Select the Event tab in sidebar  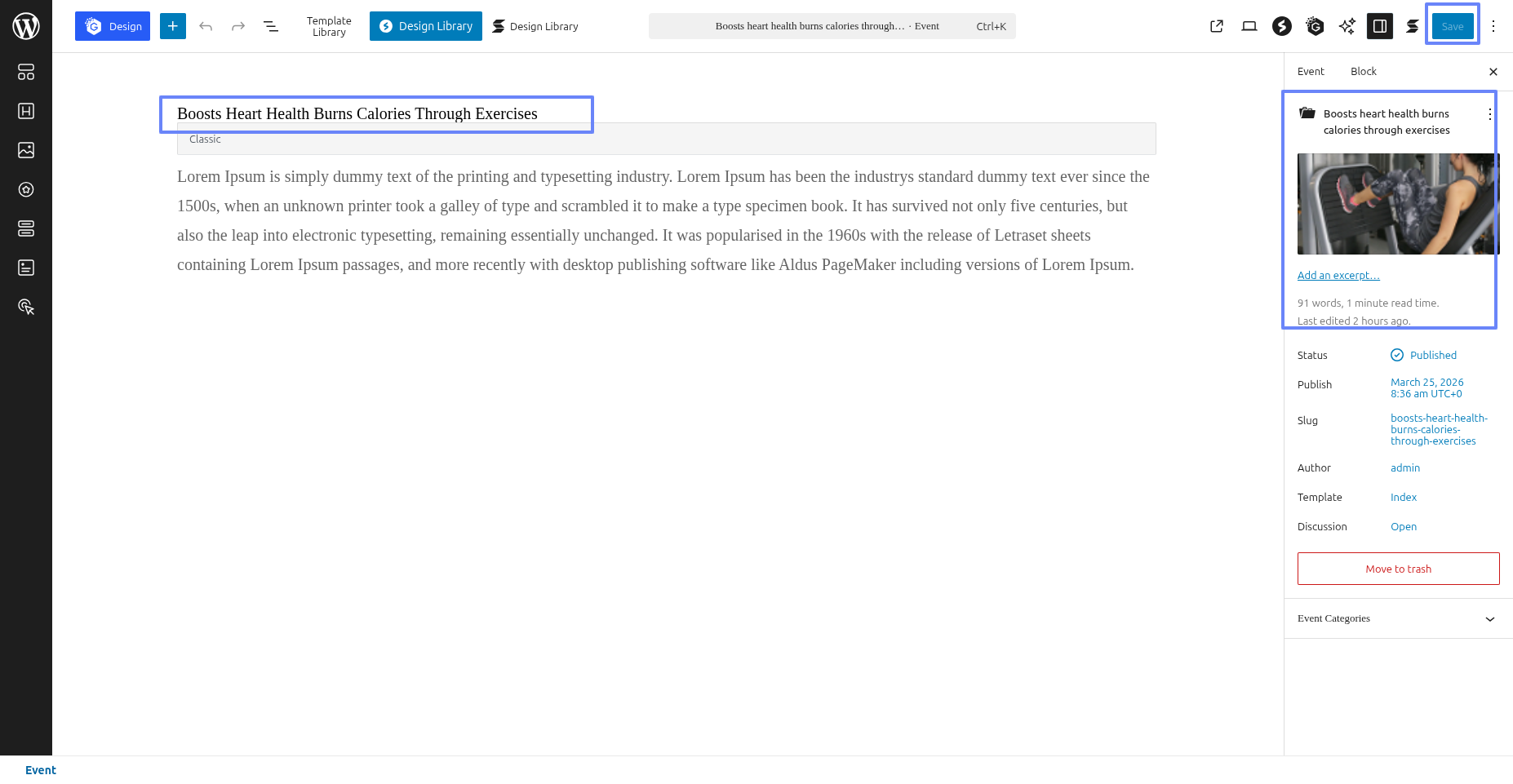[x=1311, y=72]
